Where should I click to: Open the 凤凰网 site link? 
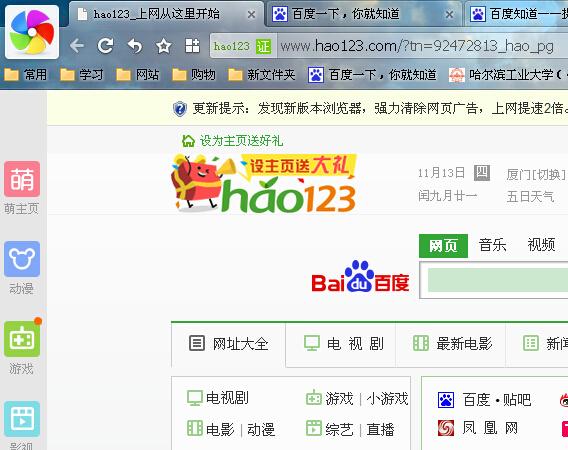click(490, 428)
